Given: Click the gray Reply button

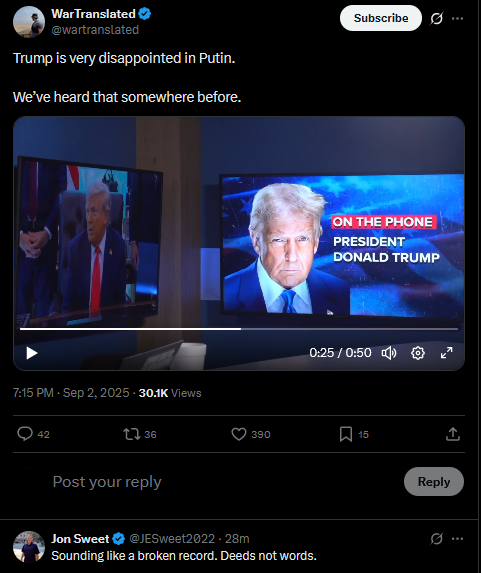Looking at the screenshot, I should pyautogui.click(x=434, y=482).
